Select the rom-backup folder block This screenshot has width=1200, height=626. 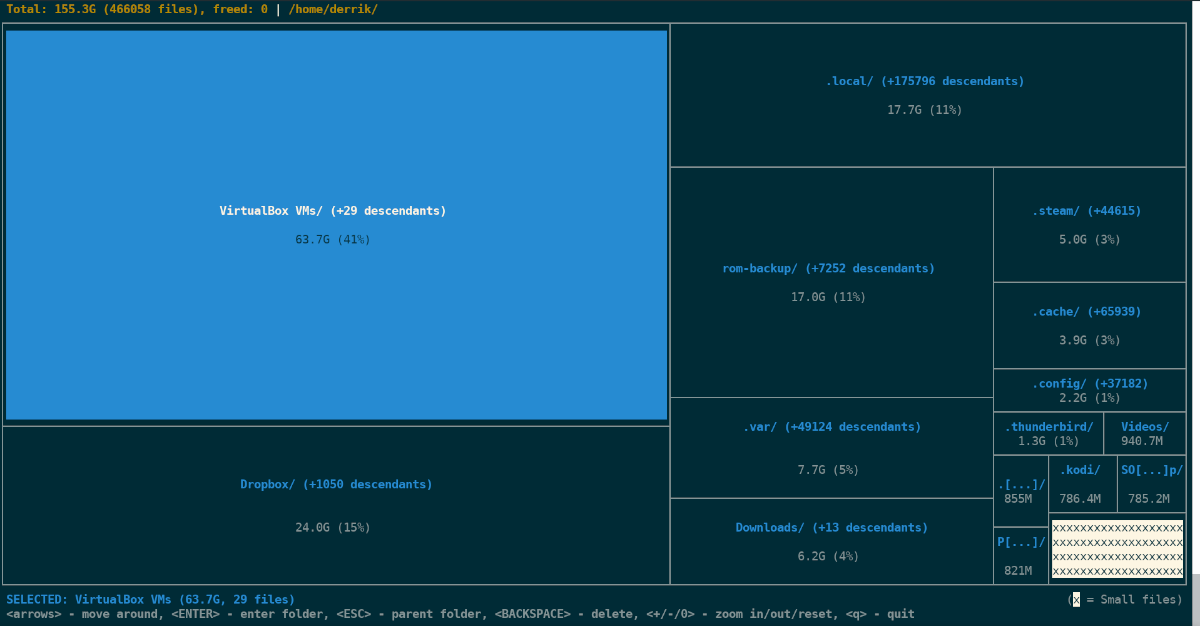point(831,282)
